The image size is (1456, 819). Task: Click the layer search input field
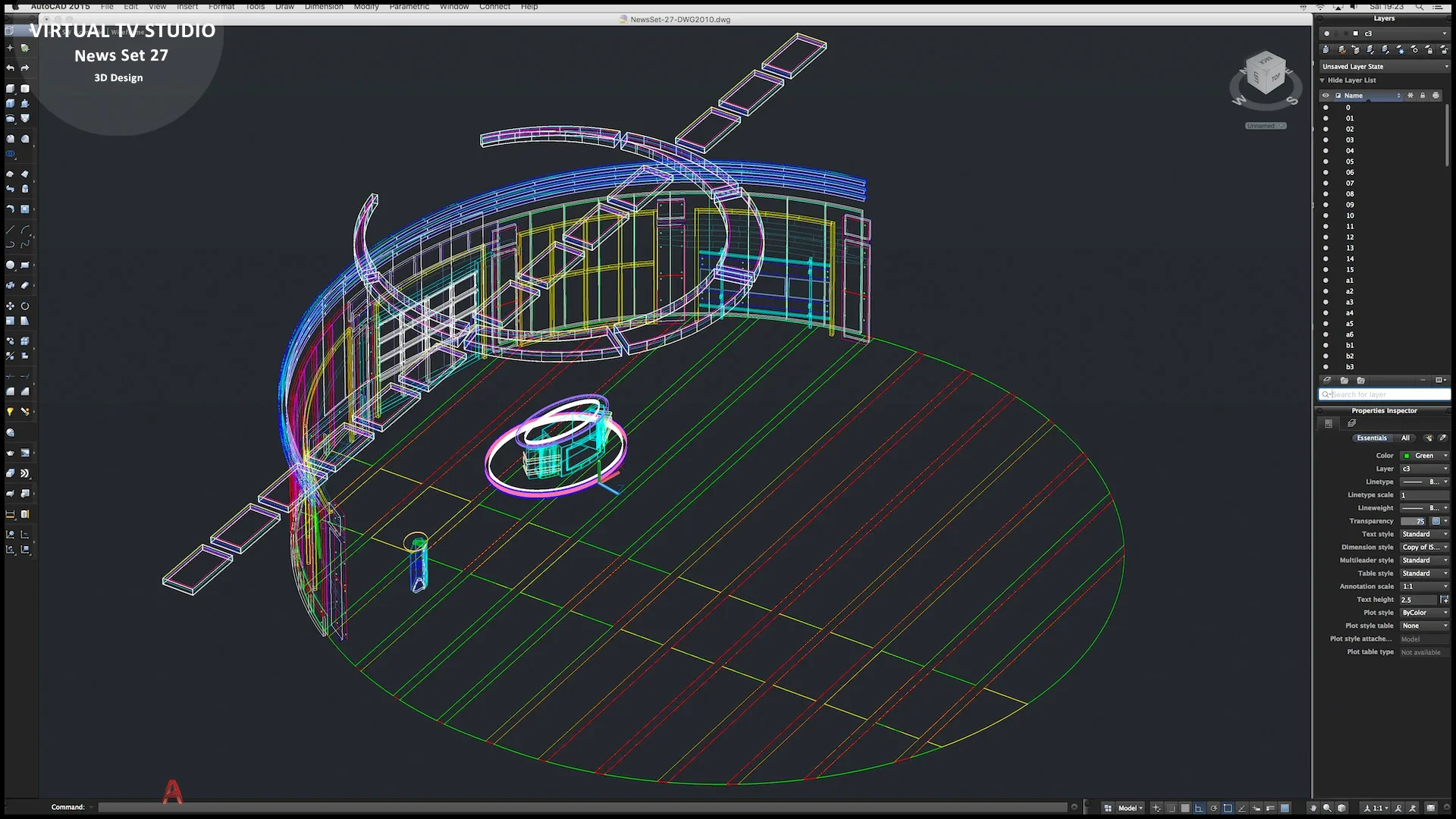(x=1384, y=394)
